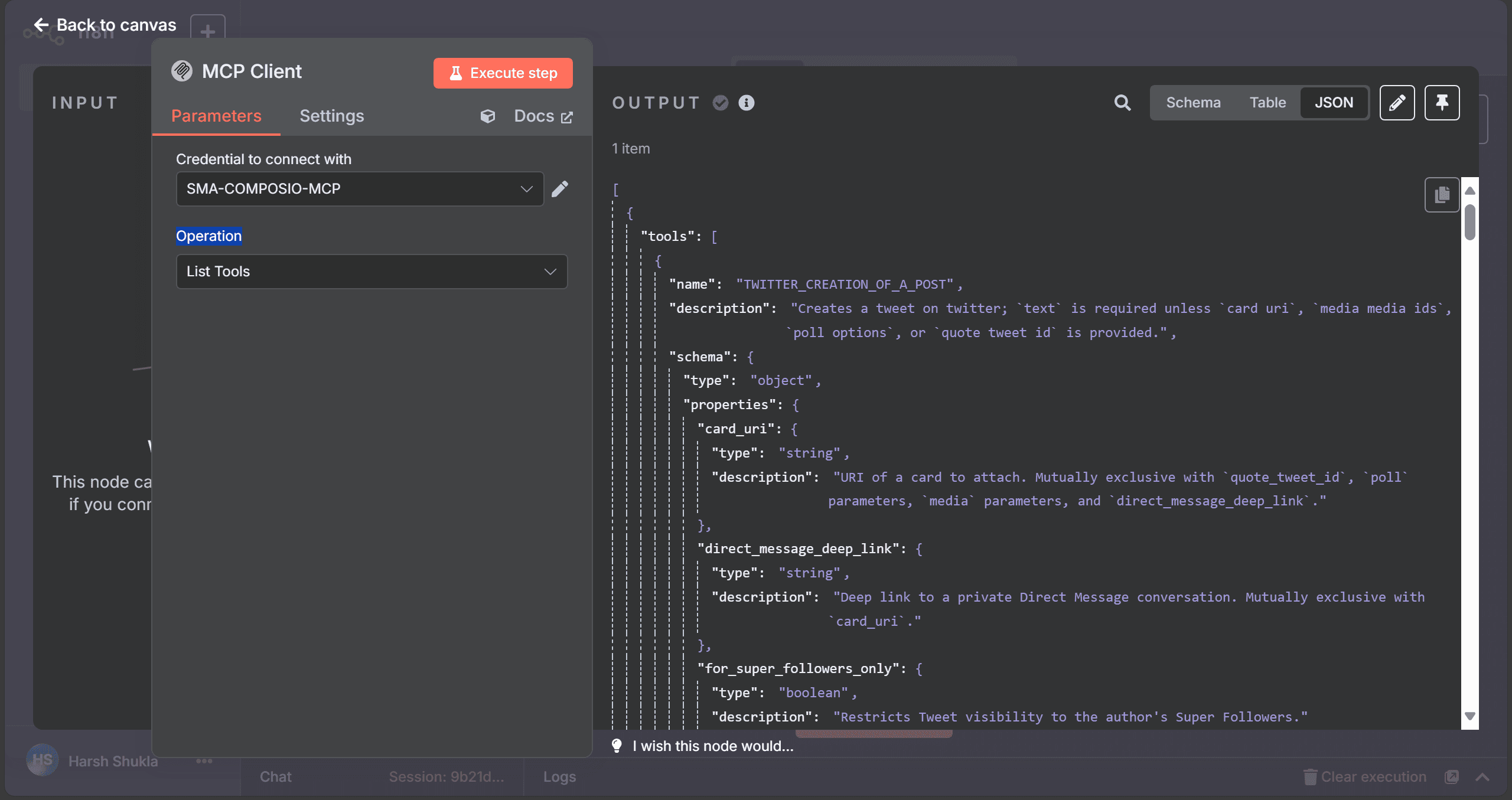Image resolution: width=1512 pixels, height=800 pixels.
Task: Pin the output data with the pin icon
Action: coord(1442,103)
